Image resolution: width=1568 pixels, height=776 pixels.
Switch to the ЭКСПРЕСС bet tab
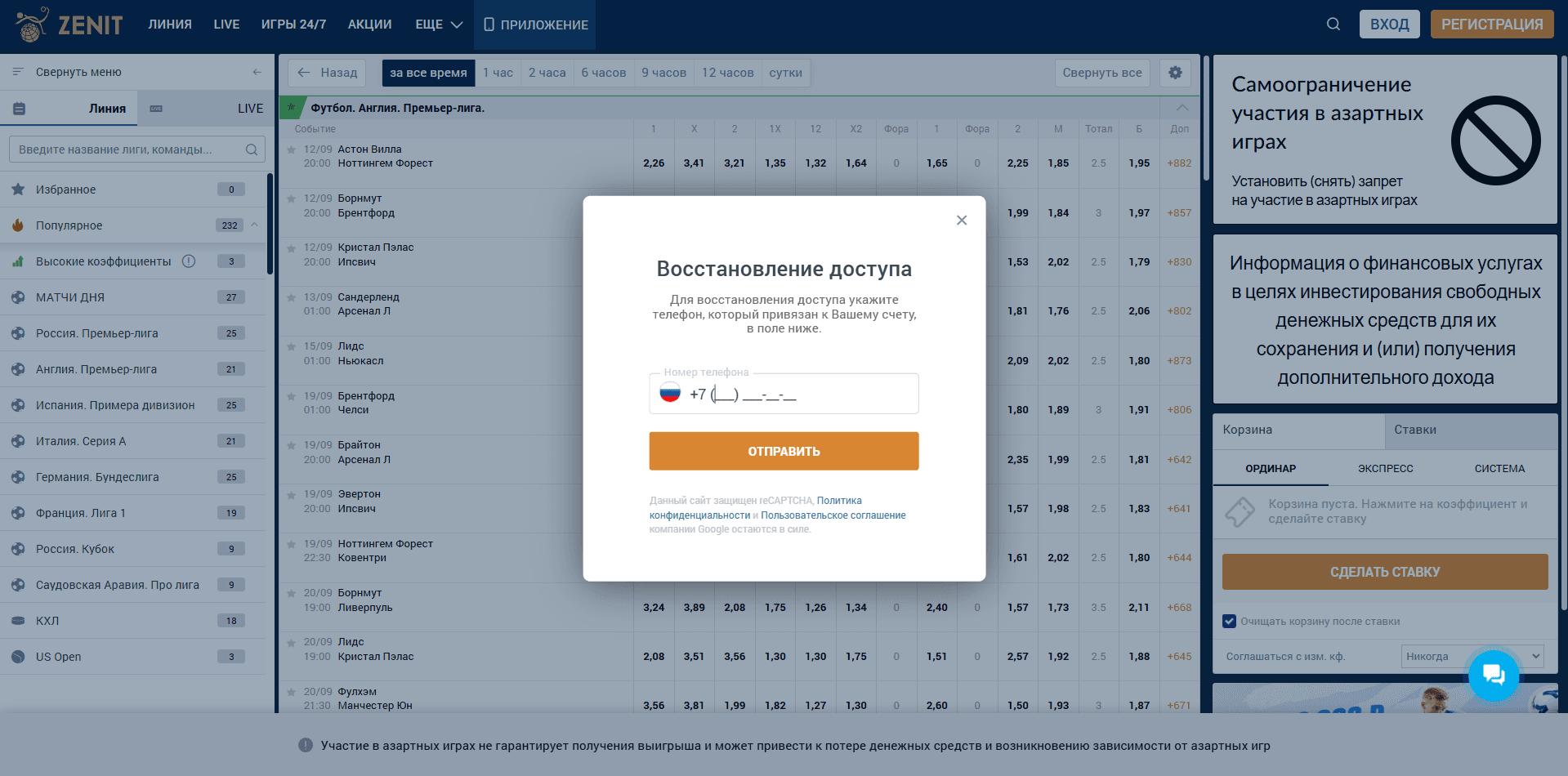tap(1385, 469)
